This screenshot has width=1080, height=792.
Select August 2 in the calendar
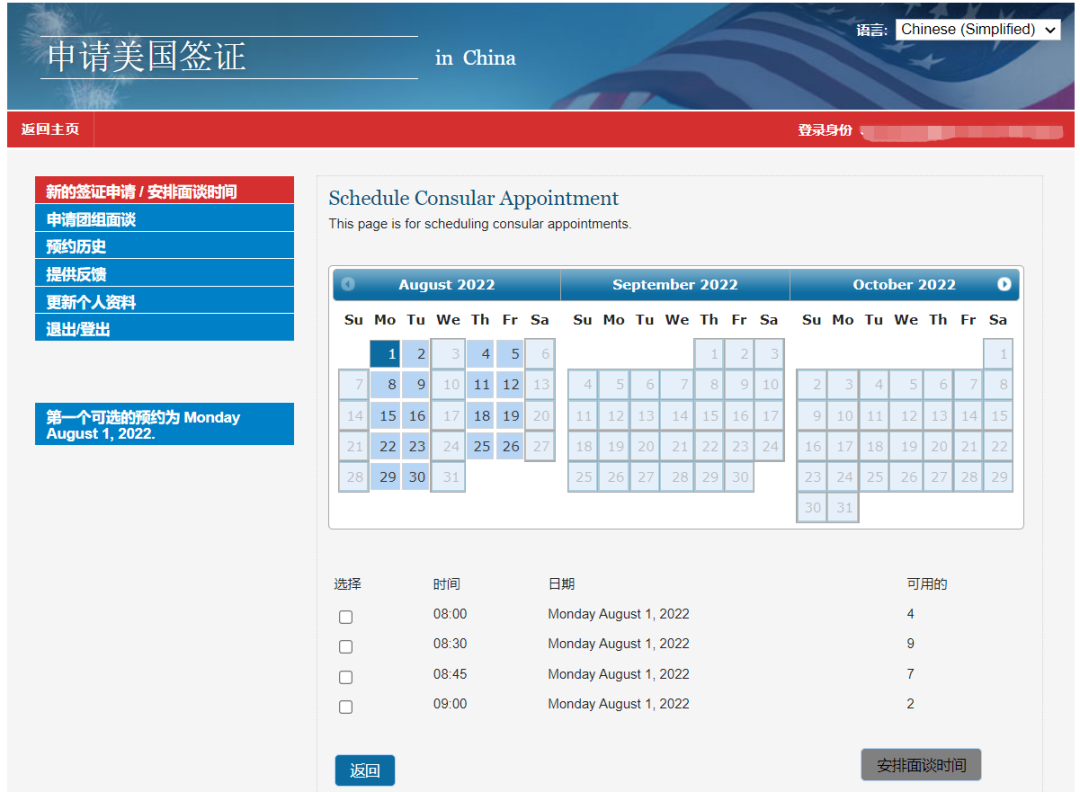coord(415,354)
